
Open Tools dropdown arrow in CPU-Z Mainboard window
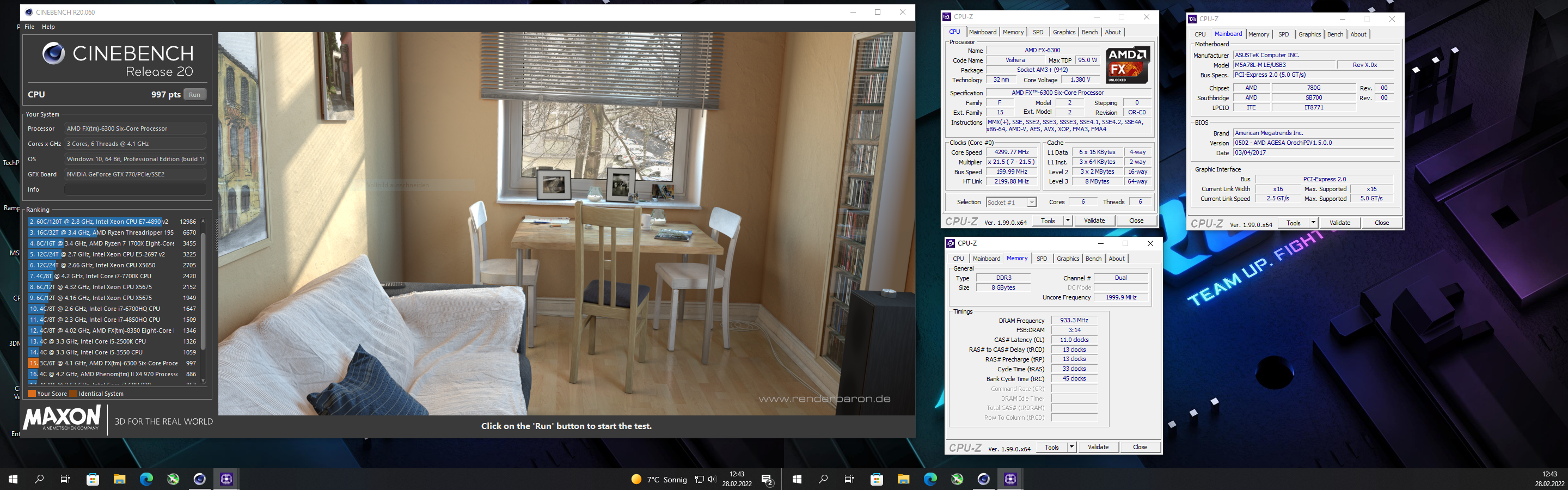pyautogui.click(x=1313, y=223)
